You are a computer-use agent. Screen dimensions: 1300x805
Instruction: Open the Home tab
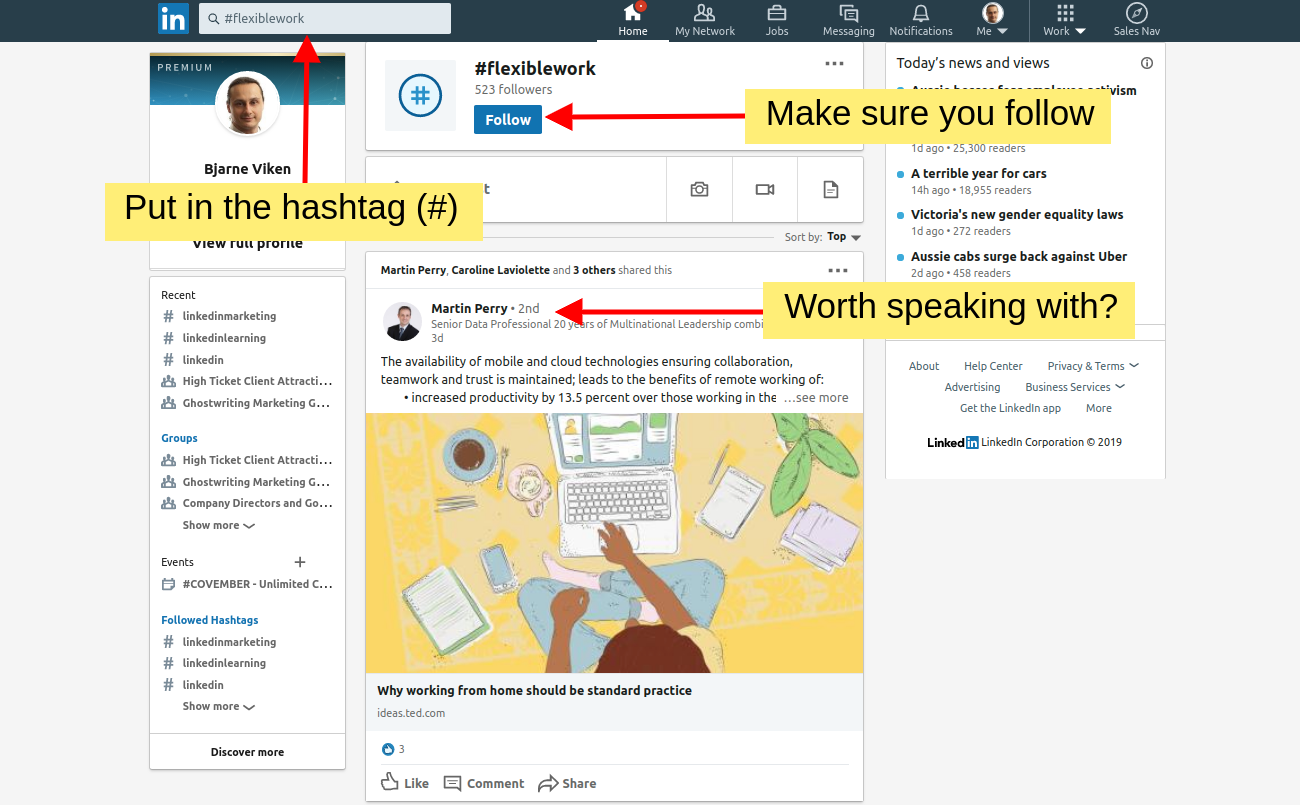633,21
